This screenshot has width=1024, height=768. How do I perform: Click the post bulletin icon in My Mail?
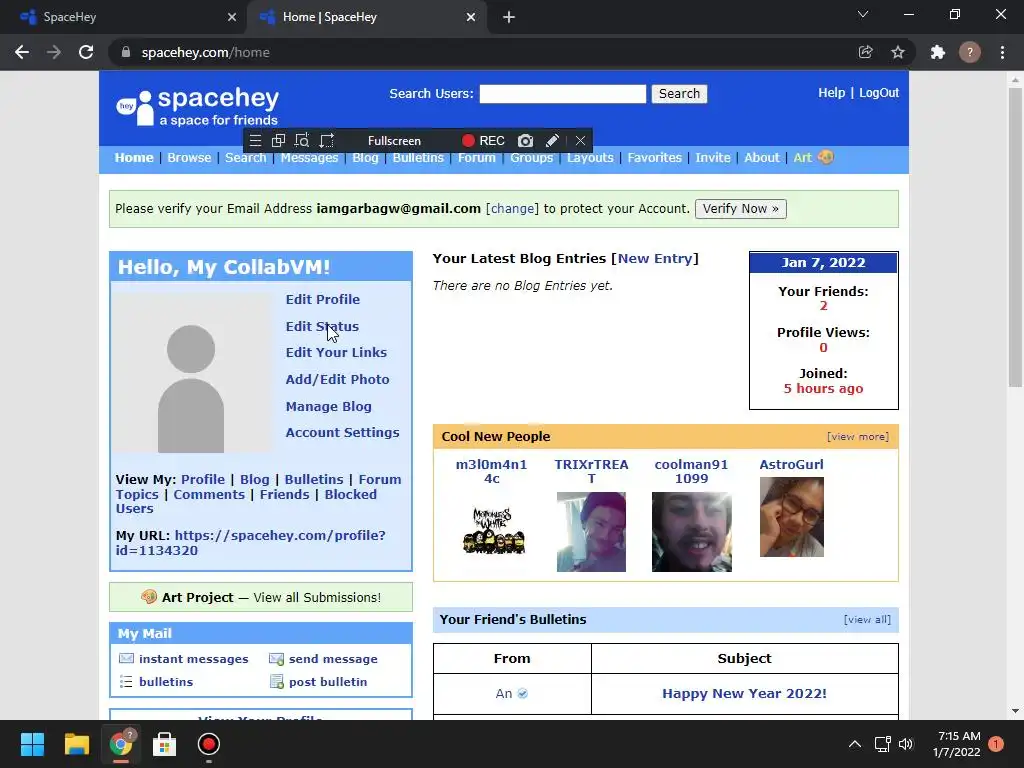[x=276, y=682]
